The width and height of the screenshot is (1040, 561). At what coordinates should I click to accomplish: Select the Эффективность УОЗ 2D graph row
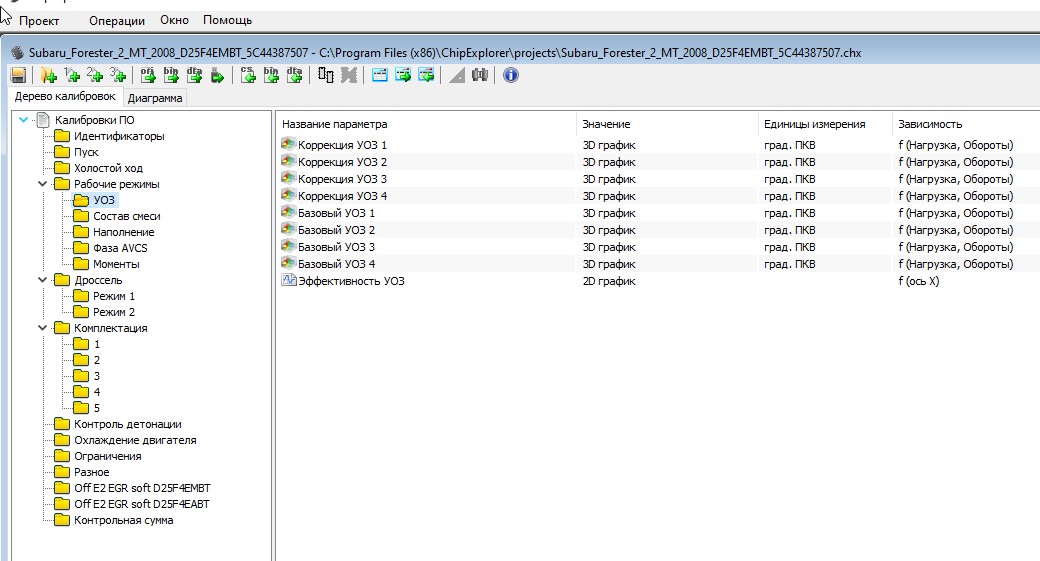(x=351, y=281)
